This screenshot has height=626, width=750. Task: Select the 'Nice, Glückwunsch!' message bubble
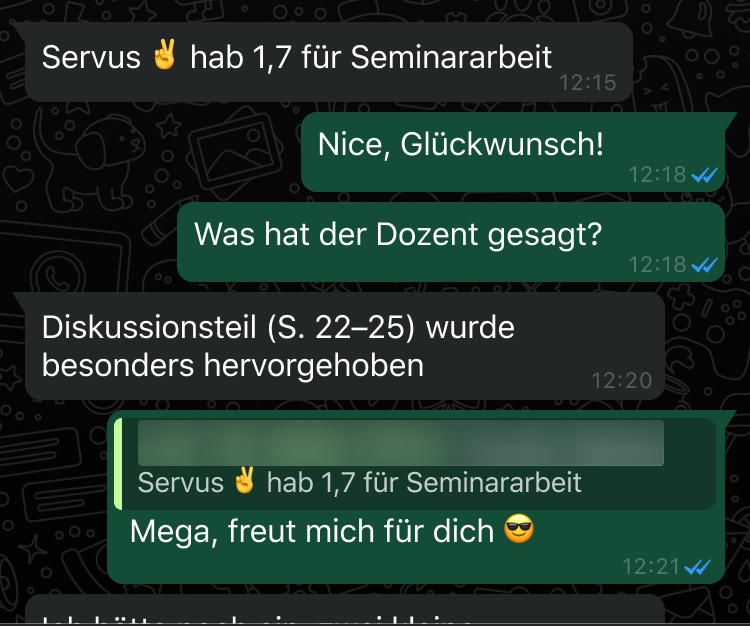coord(513,152)
